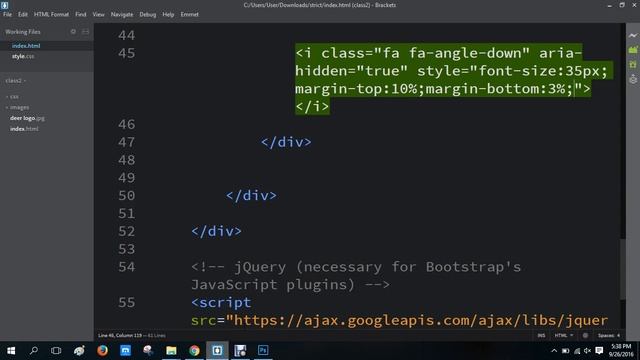Open the Debug menu
This screenshot has height=360, width=640.
tap(147, 14)
